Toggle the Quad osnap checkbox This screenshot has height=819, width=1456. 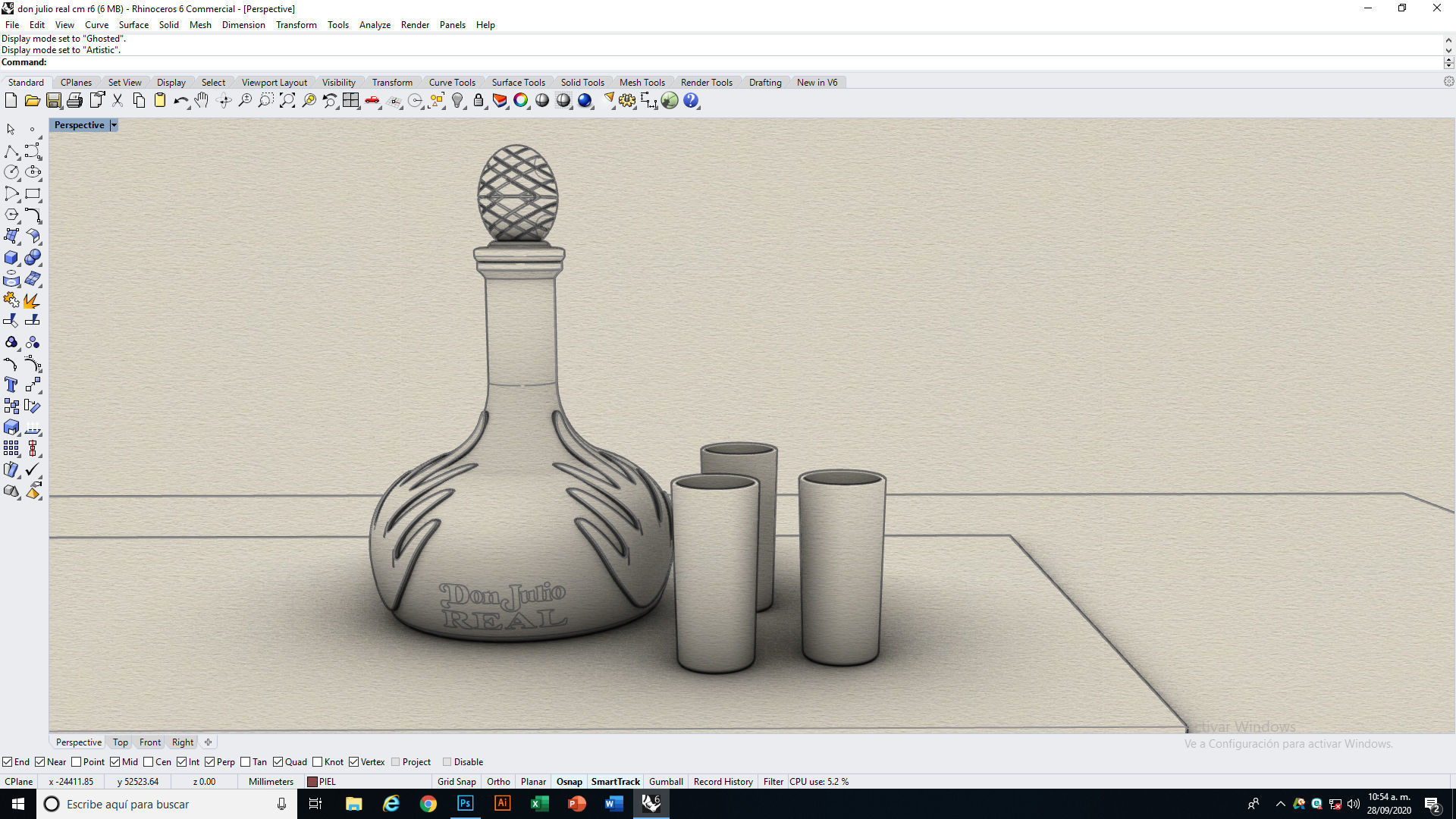pyautogui.click(x=278, y=762)
